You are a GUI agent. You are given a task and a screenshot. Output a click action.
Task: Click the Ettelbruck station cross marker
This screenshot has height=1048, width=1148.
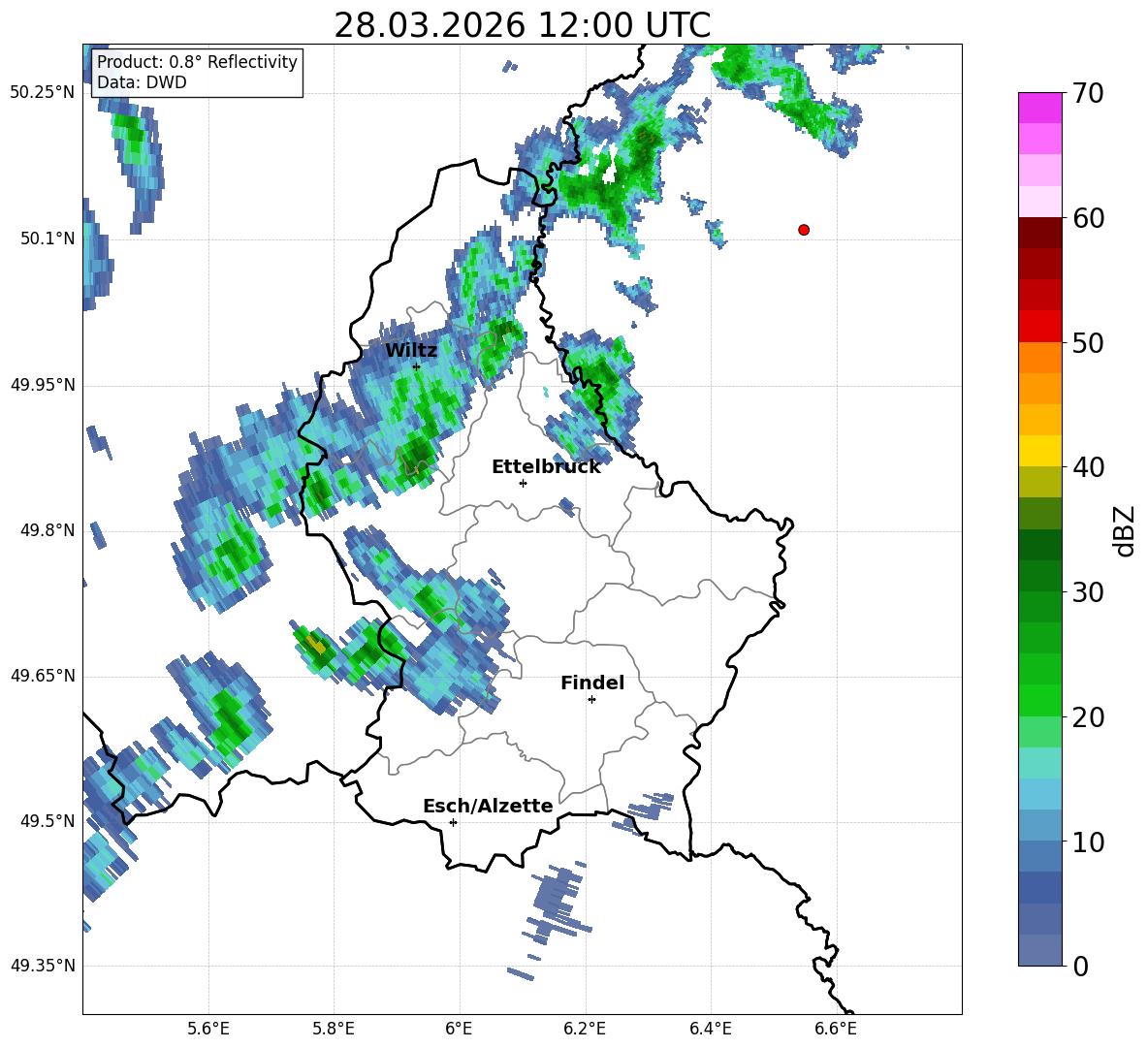523,483
